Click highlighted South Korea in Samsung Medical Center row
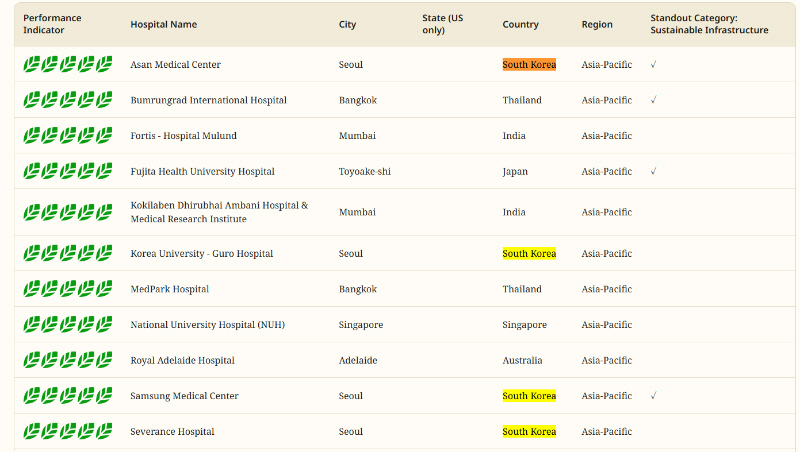The image size is (800, 452). pyautogui.click(x=529, y=396)
